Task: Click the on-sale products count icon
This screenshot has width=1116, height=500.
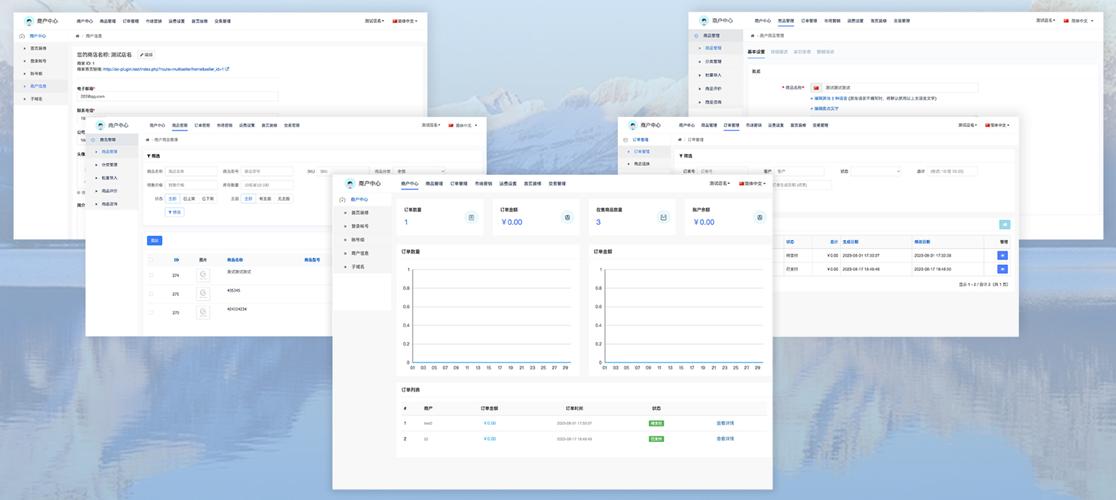Action: 663,217
